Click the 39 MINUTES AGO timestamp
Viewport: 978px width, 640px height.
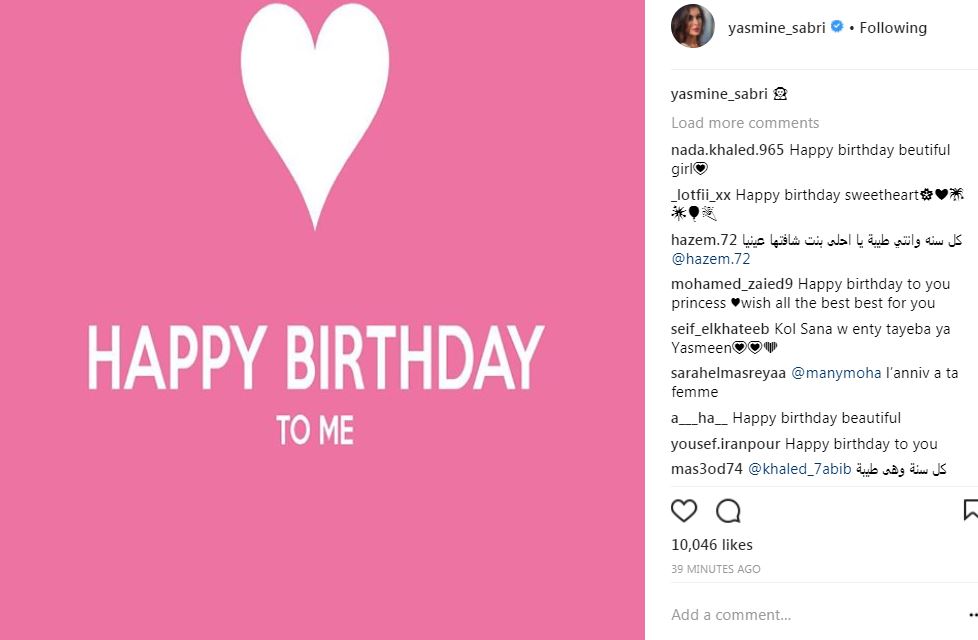(716, 569)
